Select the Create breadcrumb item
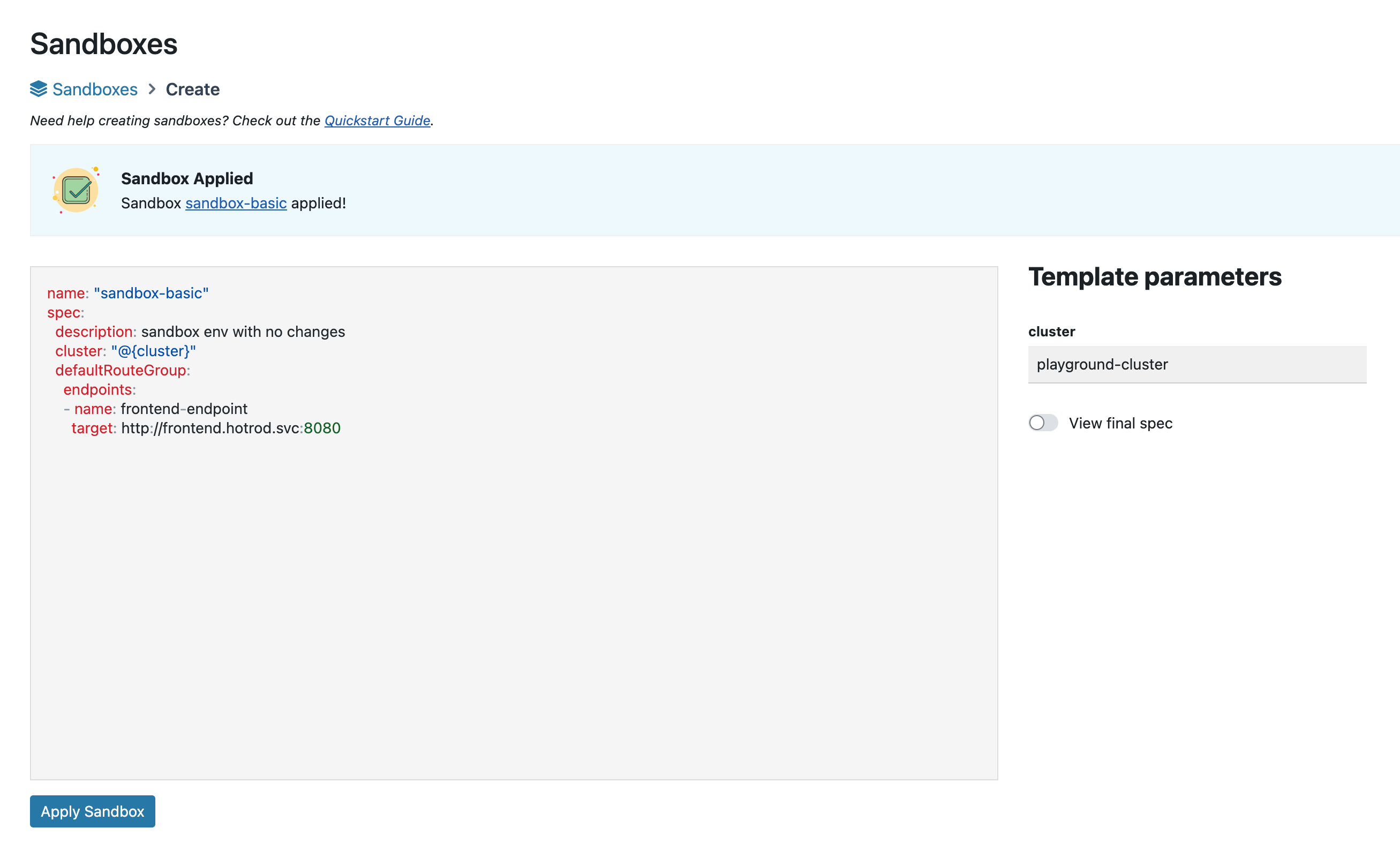Screen dimensions: 1400x858 point(193,89)
